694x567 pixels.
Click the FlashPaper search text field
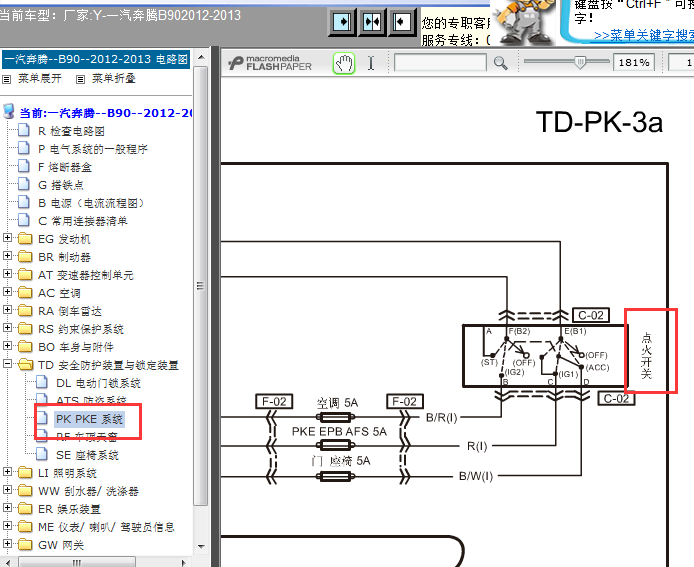coord(440,63)
